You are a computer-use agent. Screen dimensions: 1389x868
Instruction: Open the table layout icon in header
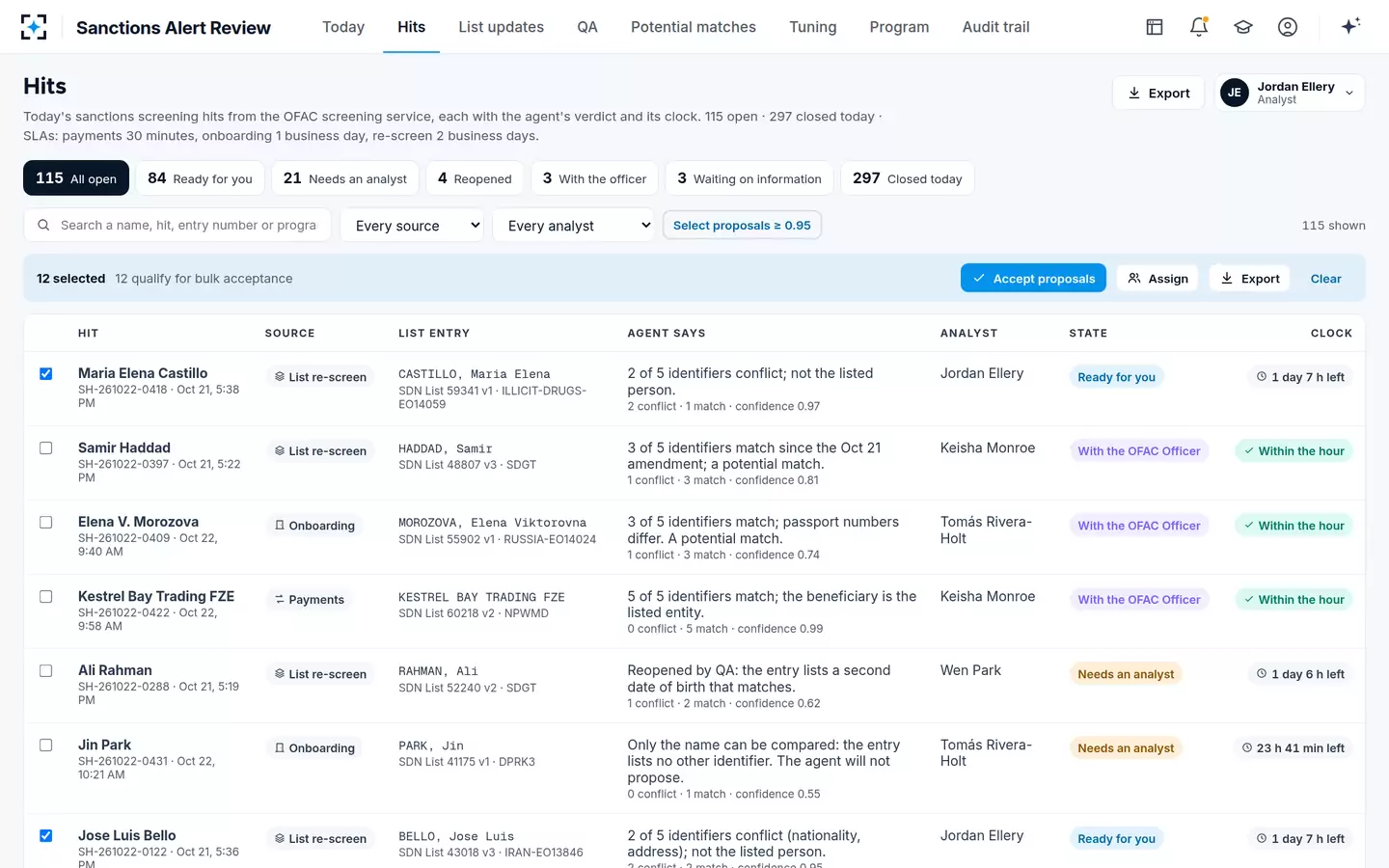click(x=1155, y=27)
